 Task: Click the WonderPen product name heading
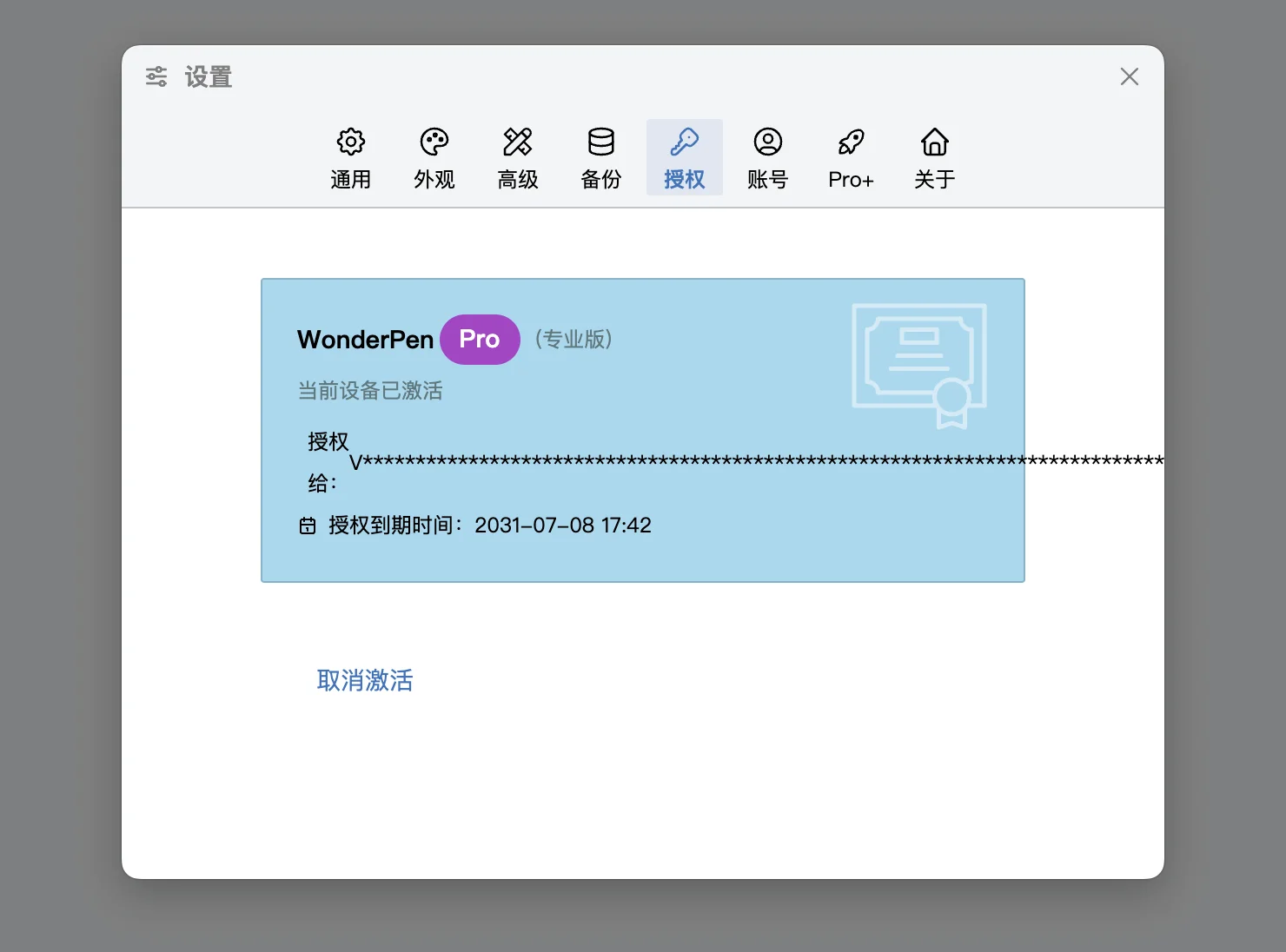(365, 340)
